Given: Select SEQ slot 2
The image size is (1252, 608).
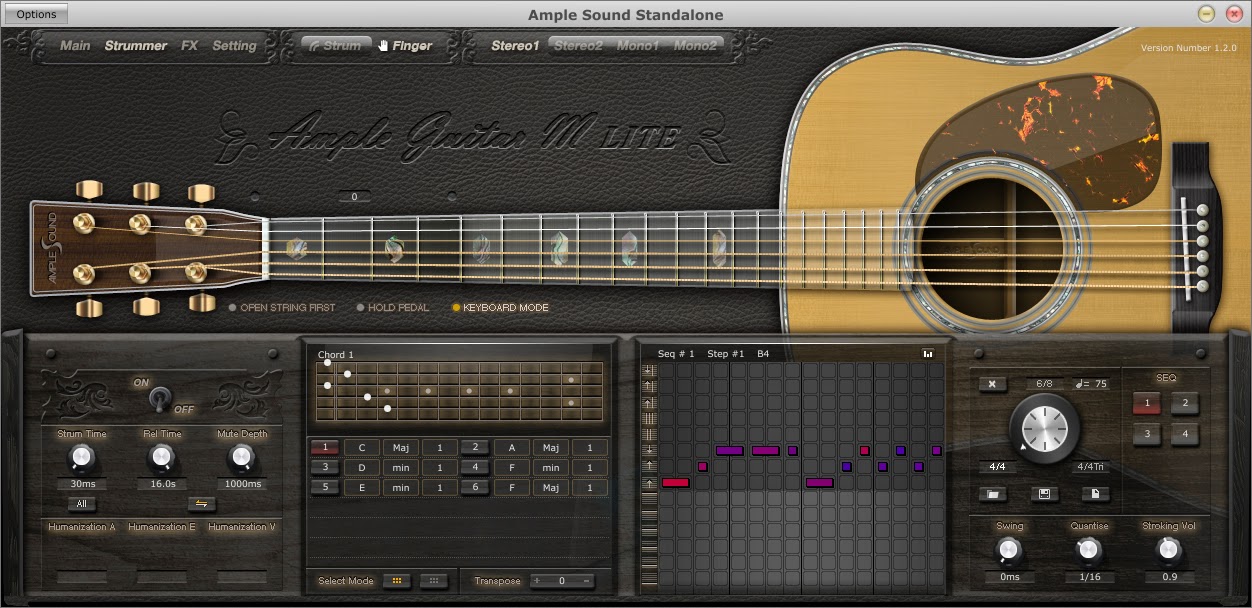Looking at the screenshot, I should tap(1185, 404).
